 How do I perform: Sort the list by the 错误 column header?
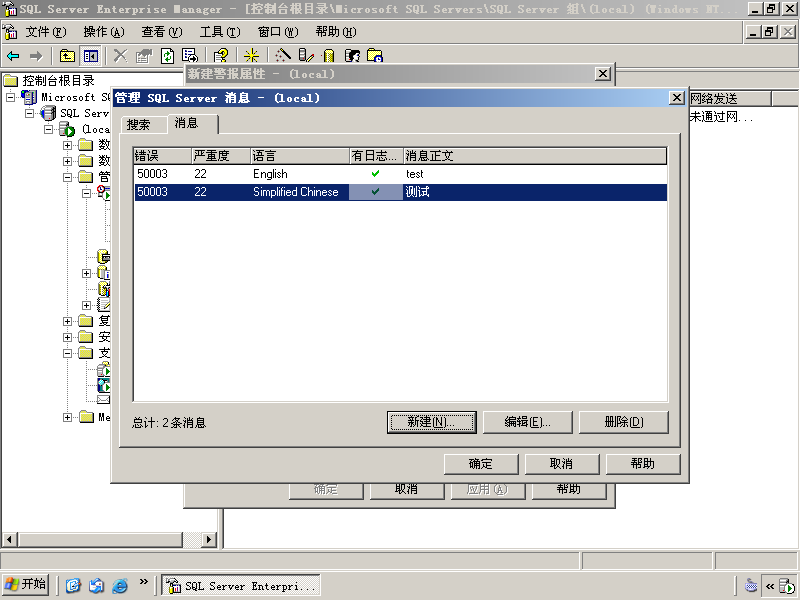coord(162,156)
